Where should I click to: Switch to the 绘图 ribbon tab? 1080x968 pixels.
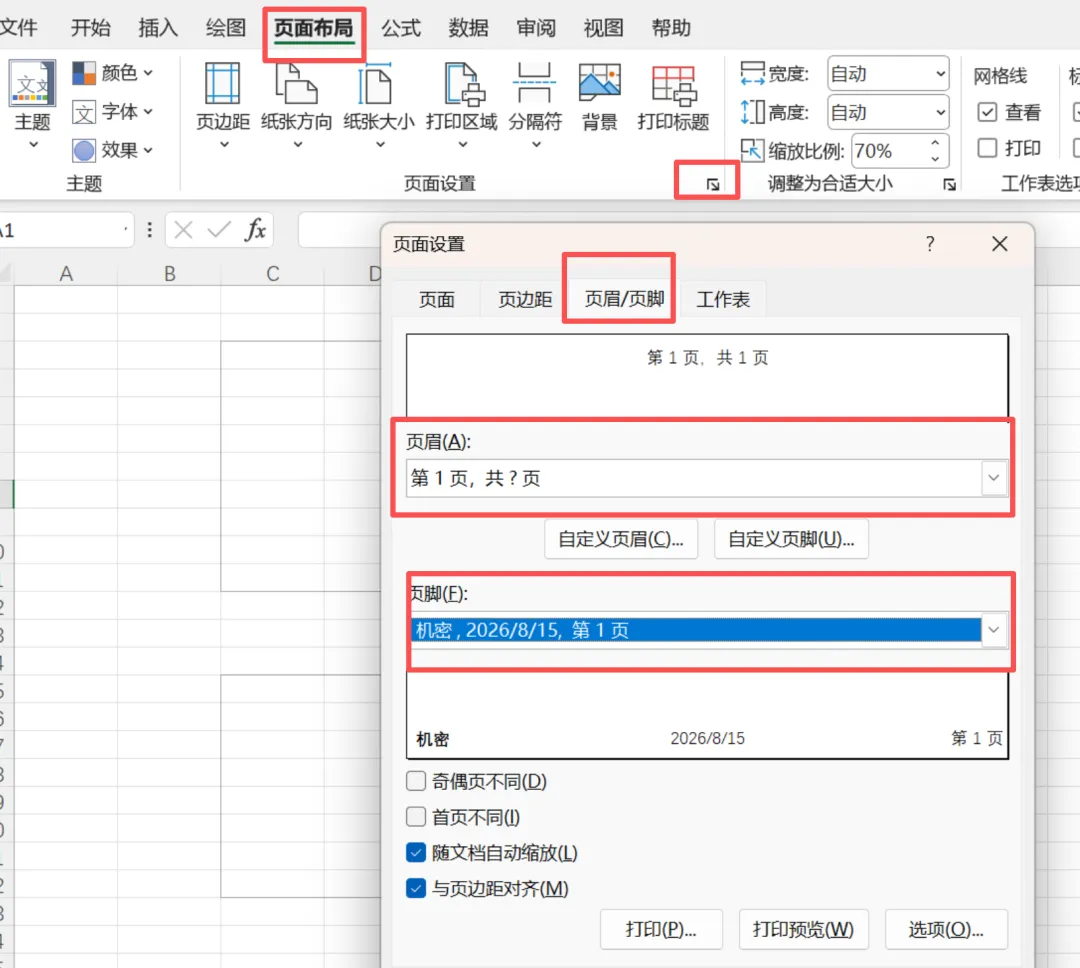tap(225, 28)
